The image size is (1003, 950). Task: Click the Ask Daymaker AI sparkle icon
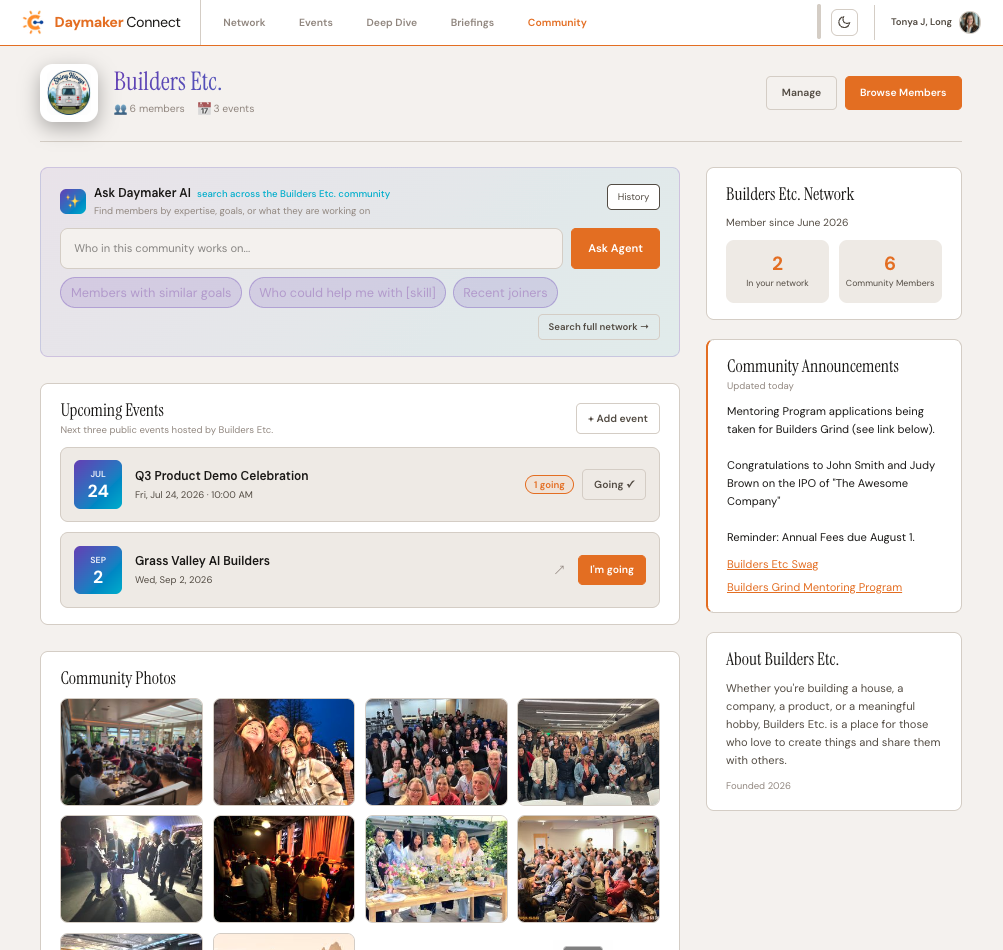pyautogui.click(x=73, y=202)
